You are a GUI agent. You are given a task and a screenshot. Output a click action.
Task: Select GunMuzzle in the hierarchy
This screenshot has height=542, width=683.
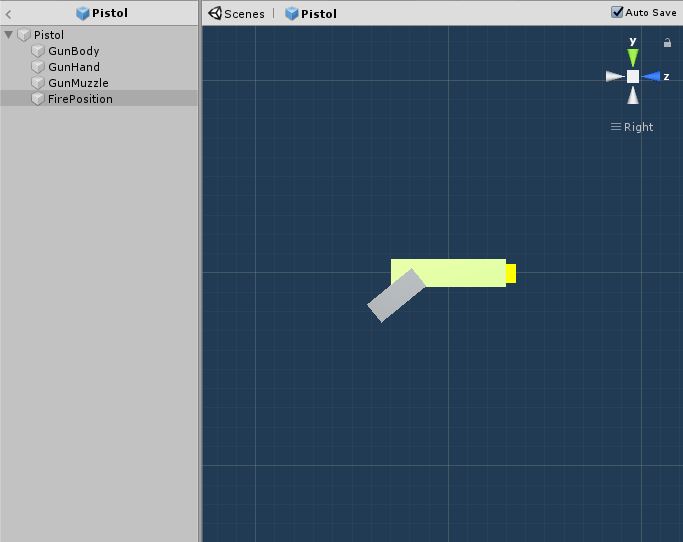(99, 83)
